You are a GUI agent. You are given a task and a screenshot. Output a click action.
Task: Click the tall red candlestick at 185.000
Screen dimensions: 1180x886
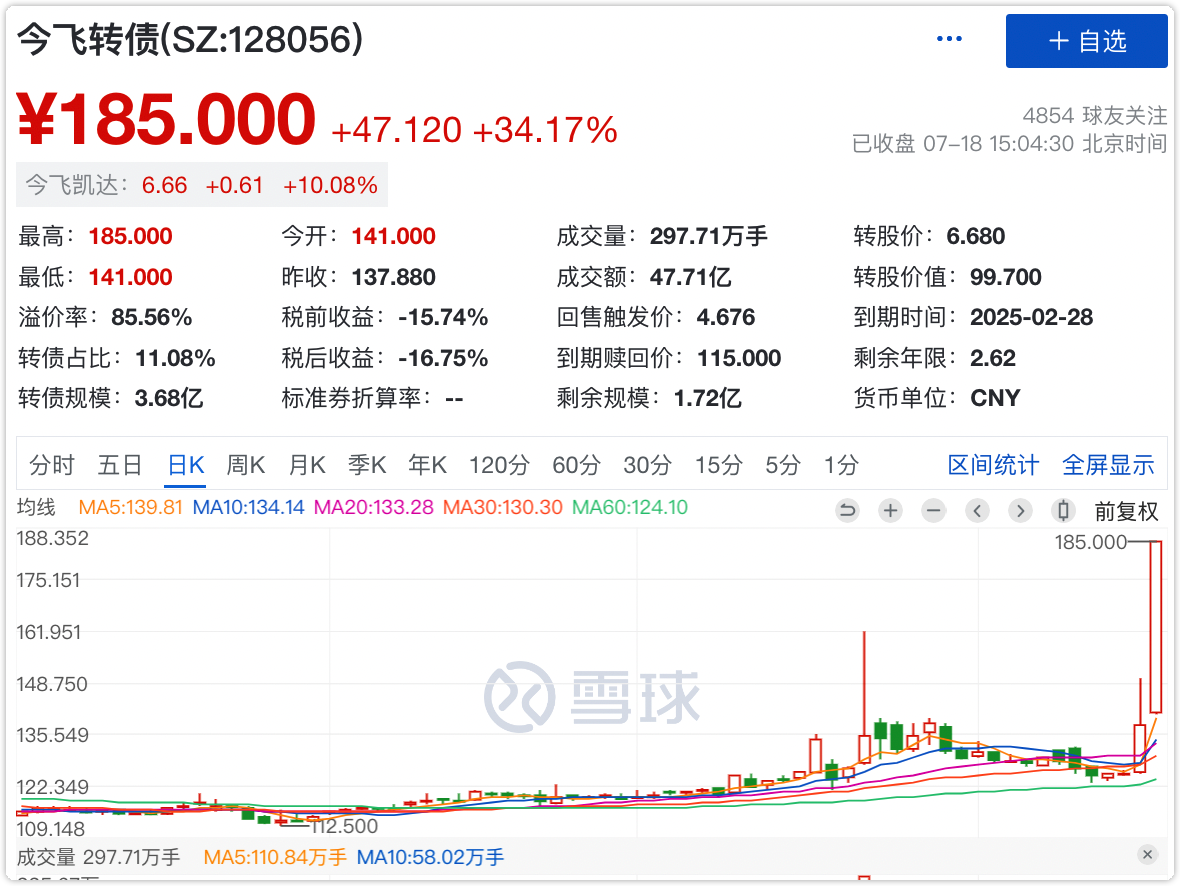coord(1156,626)
